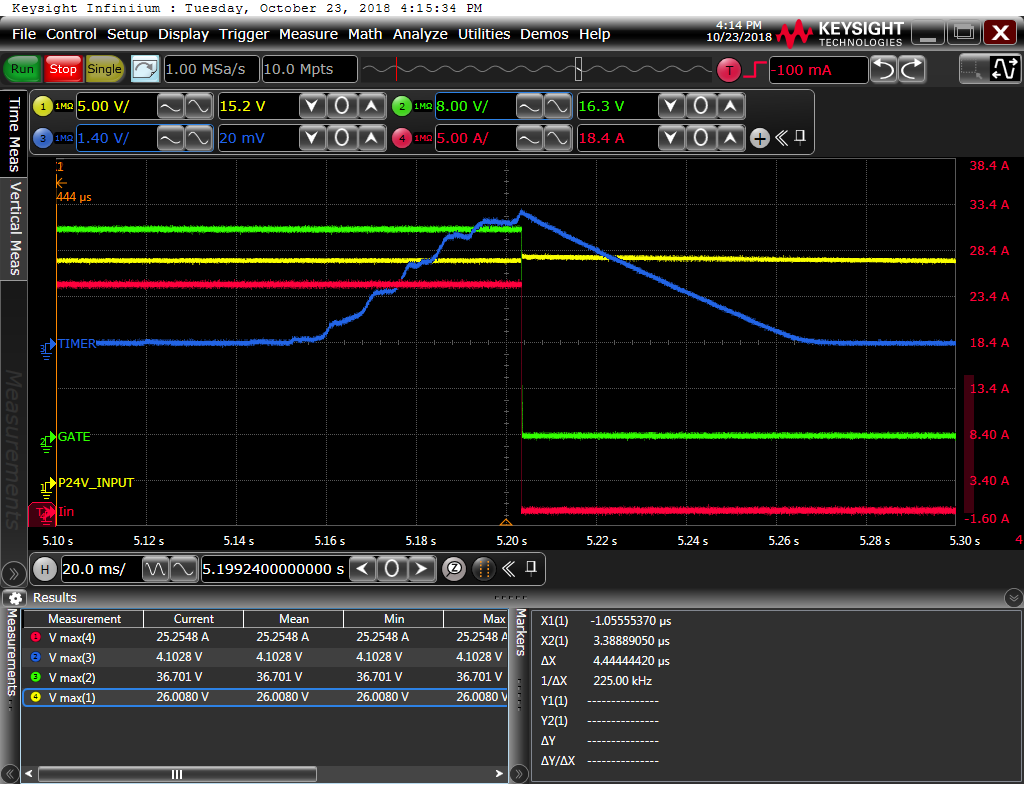Viewport: 1034px width, 794px height.
Task: Open the Time Meas side tab
Action: point(13,134)
